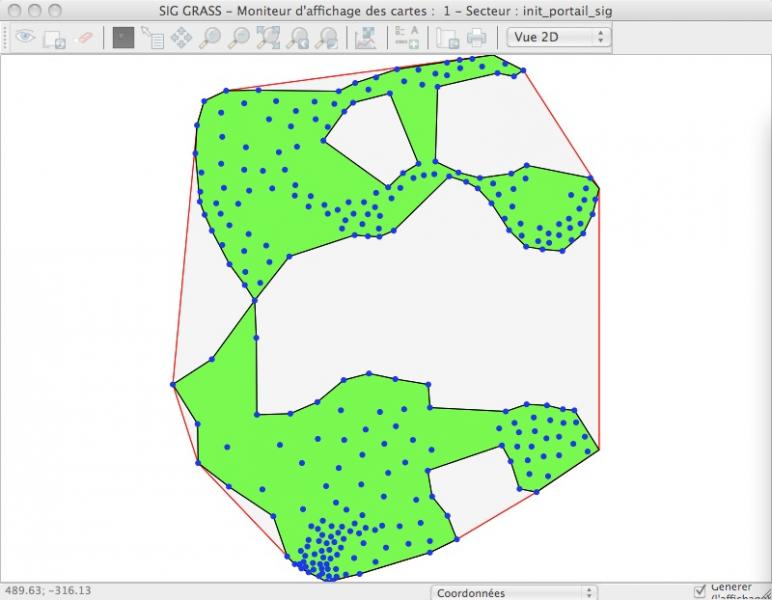772x600 pixels.
Task: Print the map display
Action: 477,38
